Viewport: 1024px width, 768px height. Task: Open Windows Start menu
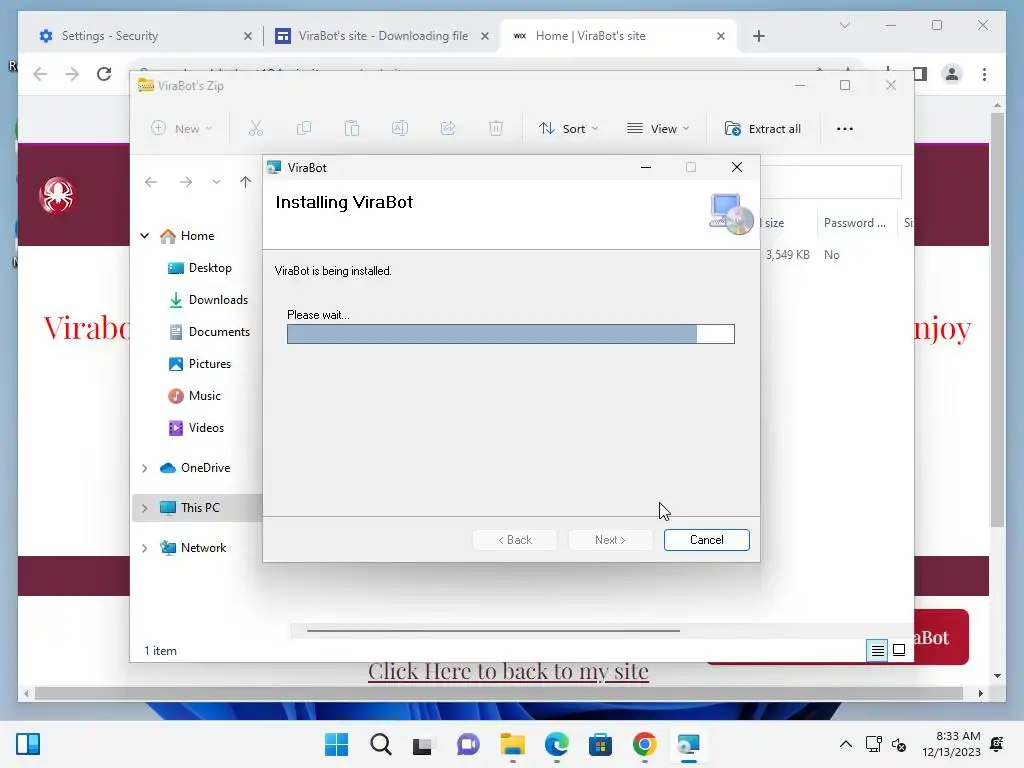pos(336,744)
